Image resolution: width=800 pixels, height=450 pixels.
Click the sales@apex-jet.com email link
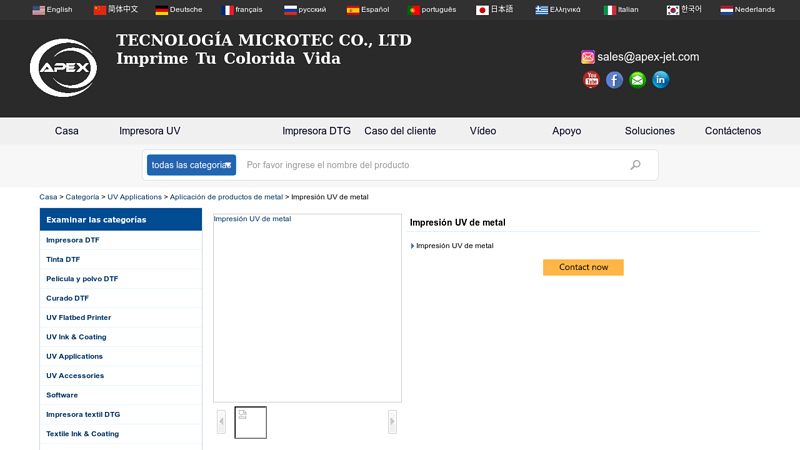(x=648, y=57)
